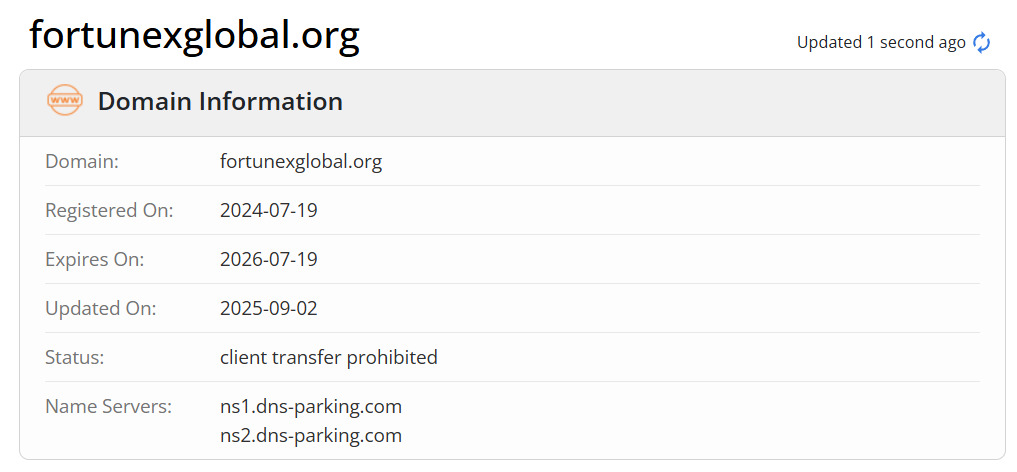
Task: Select the registration date 2024-07-19
Action: tap(268, 210)
